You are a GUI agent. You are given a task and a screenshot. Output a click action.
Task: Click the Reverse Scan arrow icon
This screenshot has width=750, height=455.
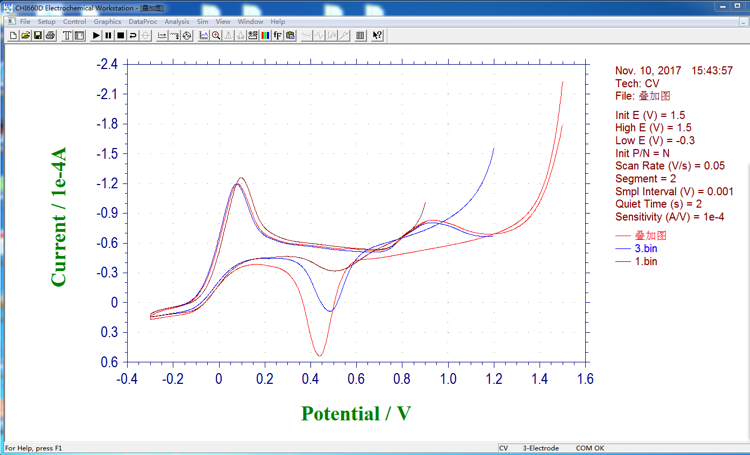coord(133,35)
